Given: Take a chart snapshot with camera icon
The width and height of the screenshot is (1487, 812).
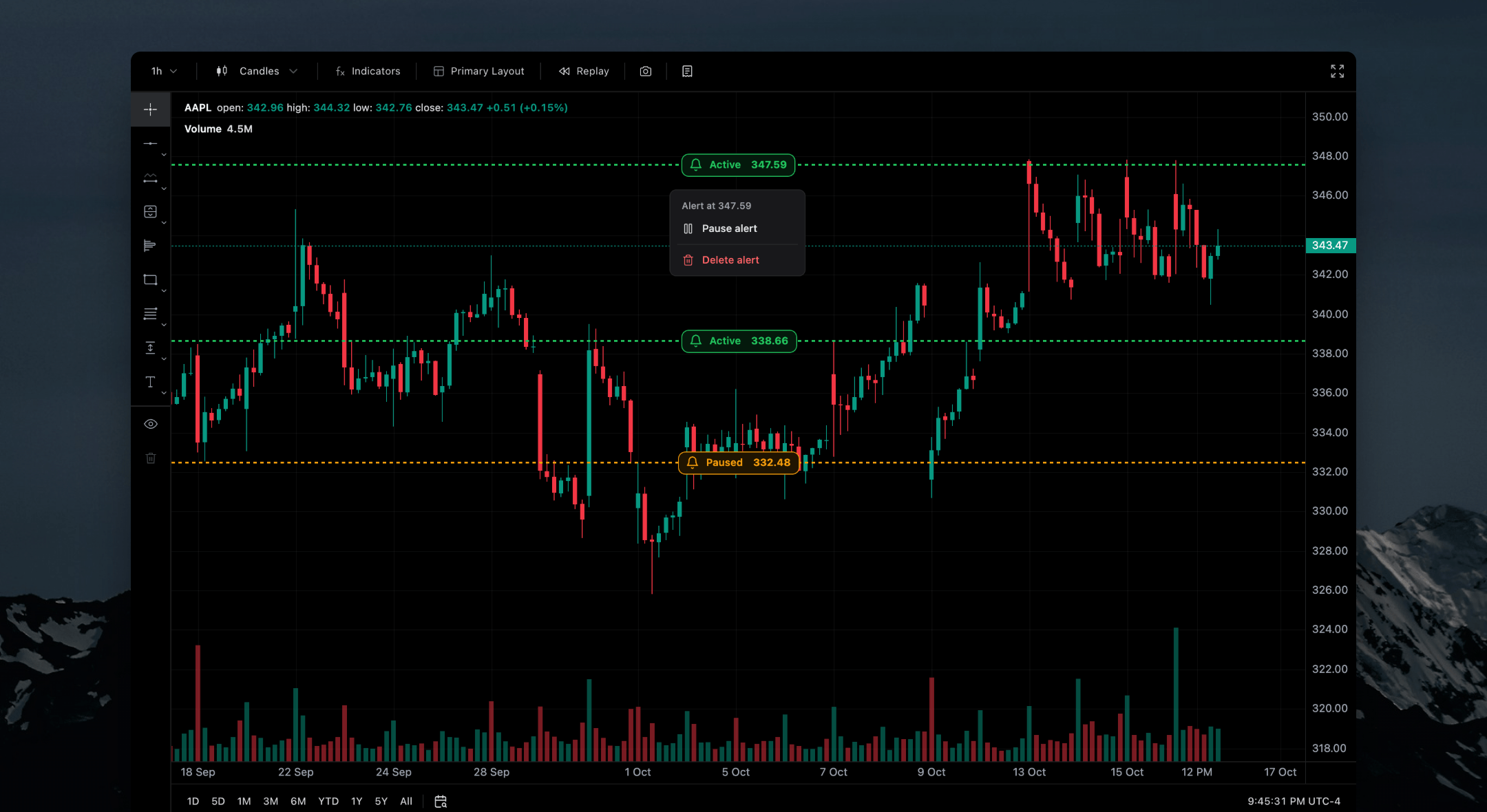Looking at the screenshot, I should (x=646, y=72).
